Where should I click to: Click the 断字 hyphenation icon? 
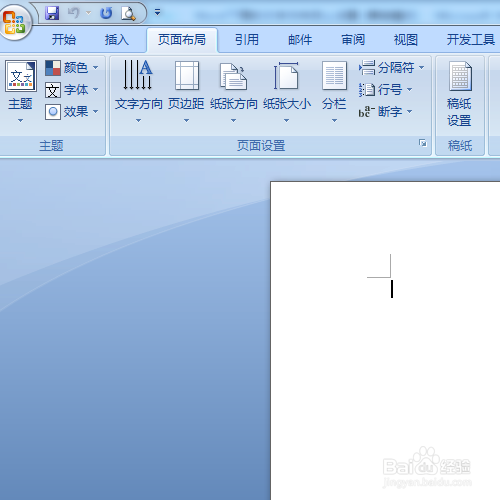(x=367, y=112)
